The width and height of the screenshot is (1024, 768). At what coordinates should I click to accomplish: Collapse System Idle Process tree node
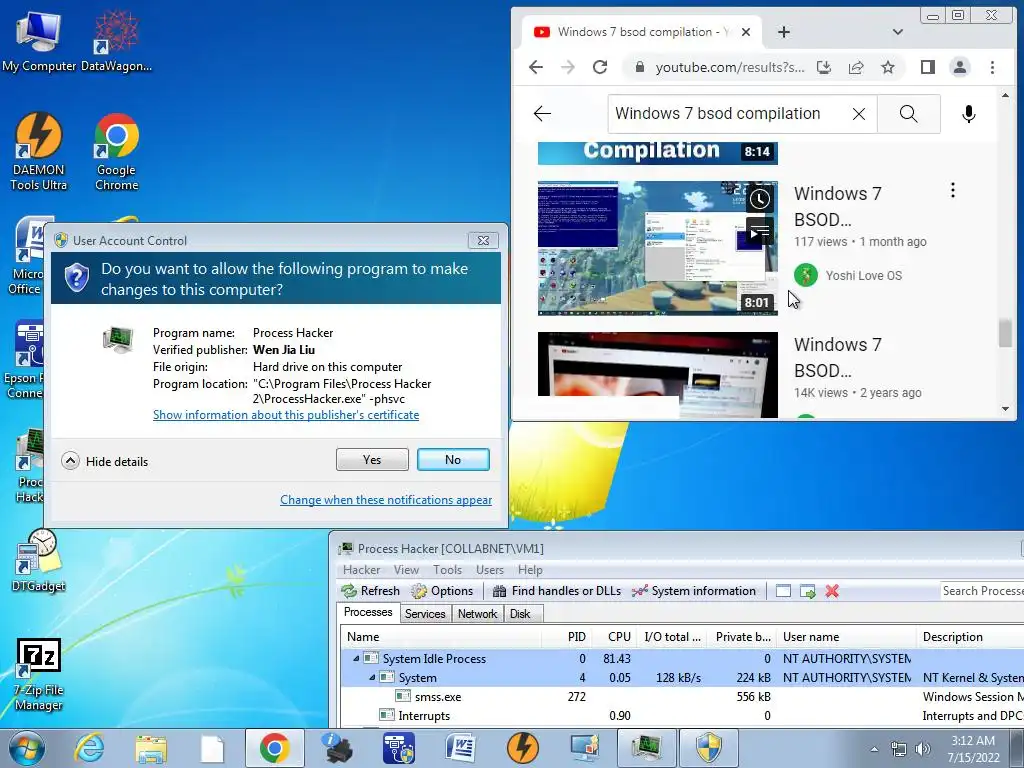[356, 658]
